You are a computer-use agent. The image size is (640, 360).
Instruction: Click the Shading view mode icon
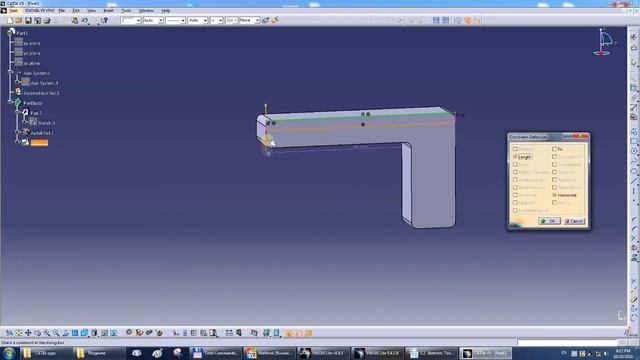94,333
